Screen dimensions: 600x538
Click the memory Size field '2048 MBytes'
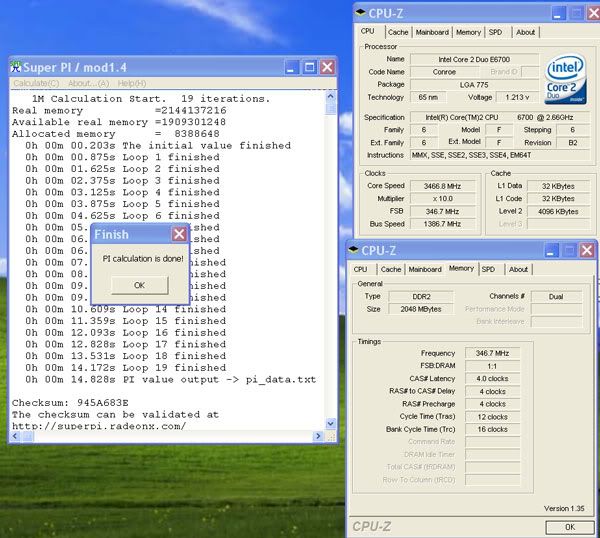coord(421,309)
